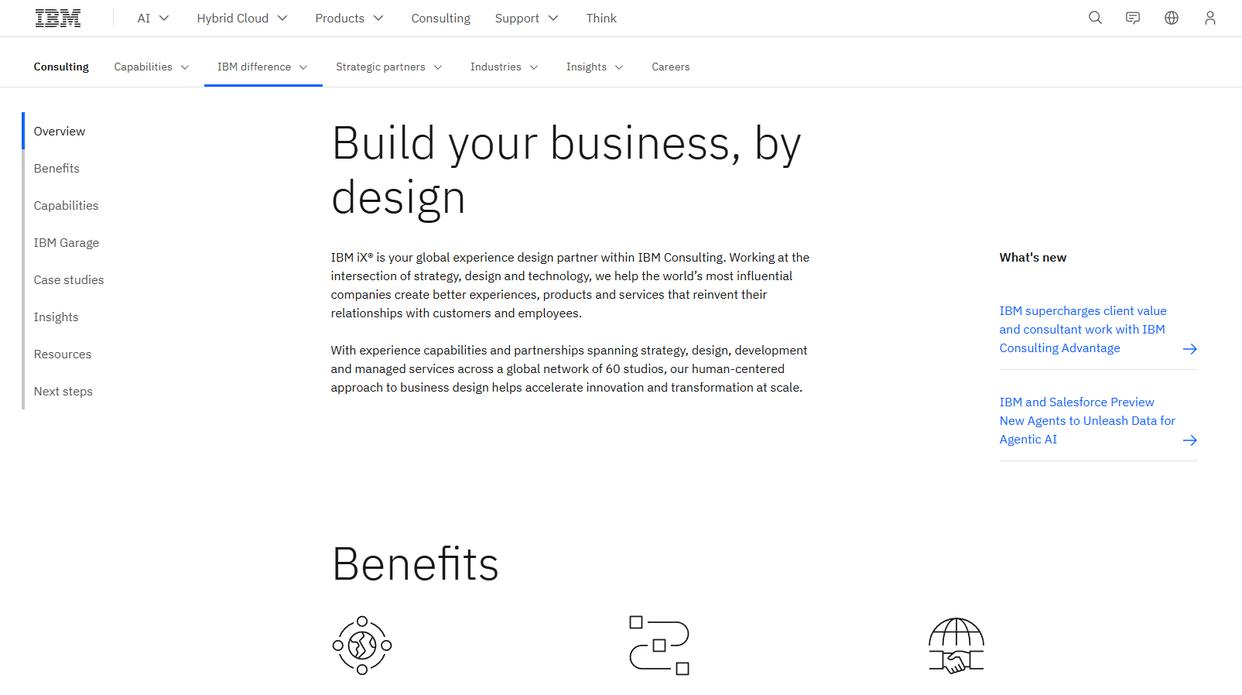
Task: Open the globe region selector icon
Action: point(1171,18)
